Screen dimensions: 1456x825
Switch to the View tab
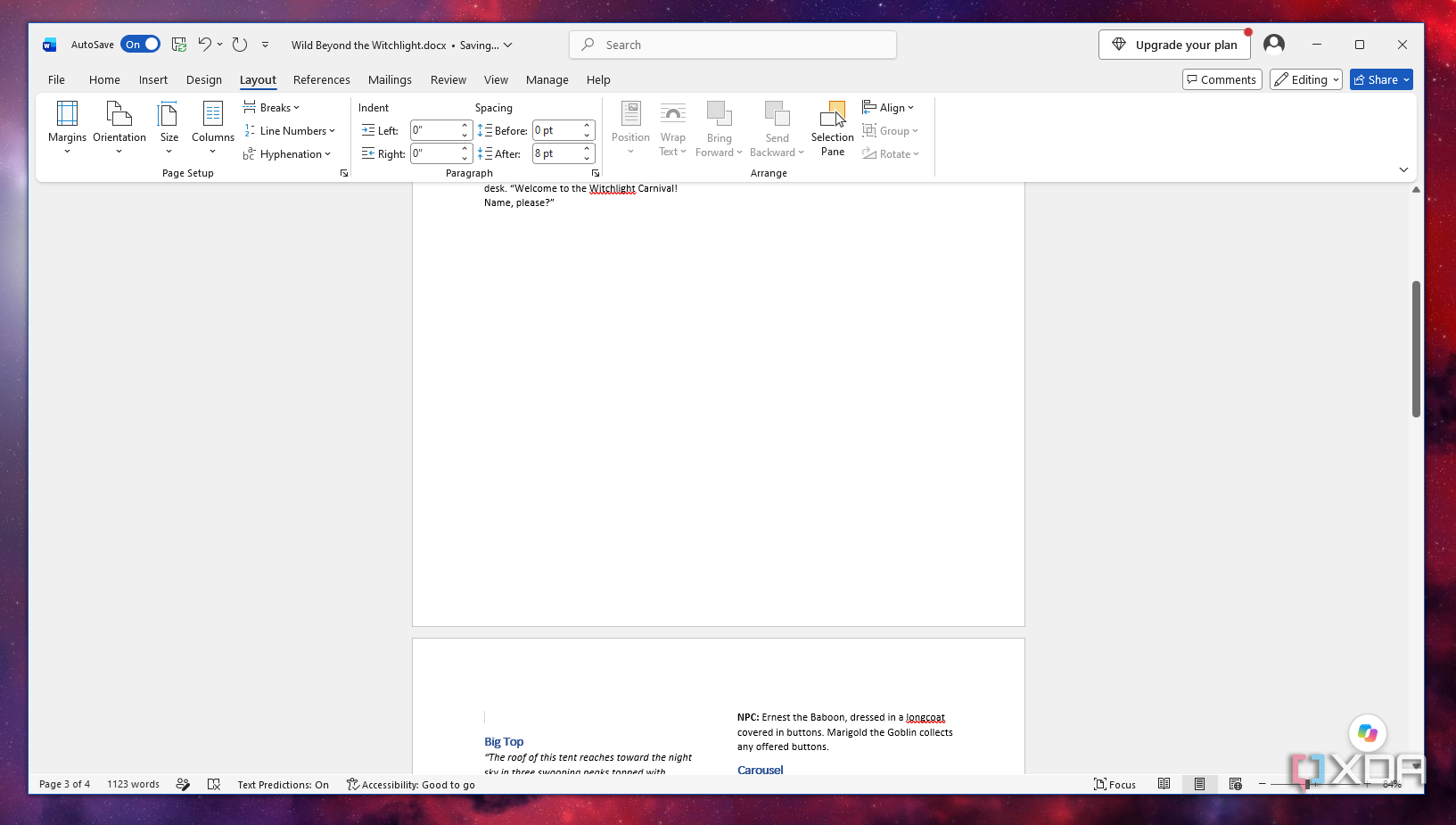[496, 79]
